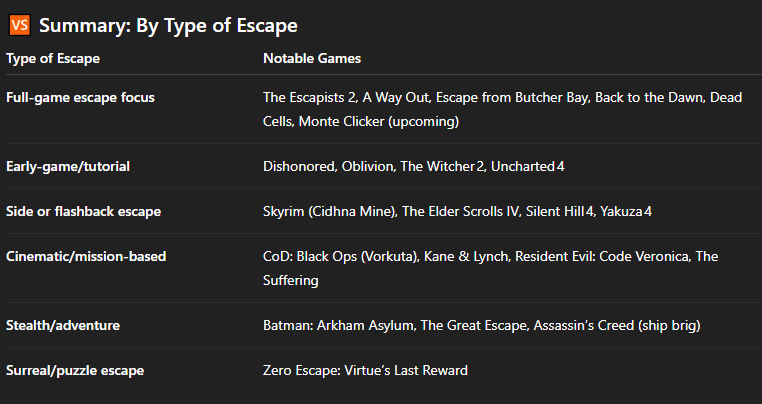Viewport: 762px width, 404px height.
Task: Click the CoD: Black Ops (Vorkuta) text
Action: [341, 256]
